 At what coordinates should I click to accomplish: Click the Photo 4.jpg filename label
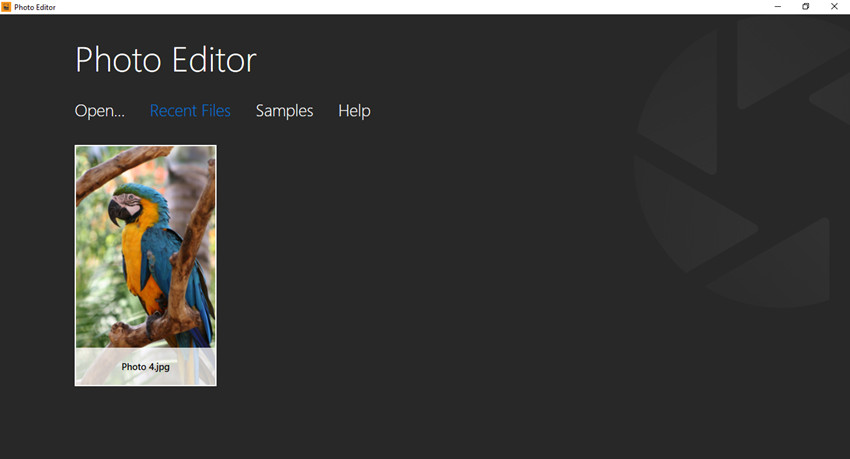click(x=145, y=367)
